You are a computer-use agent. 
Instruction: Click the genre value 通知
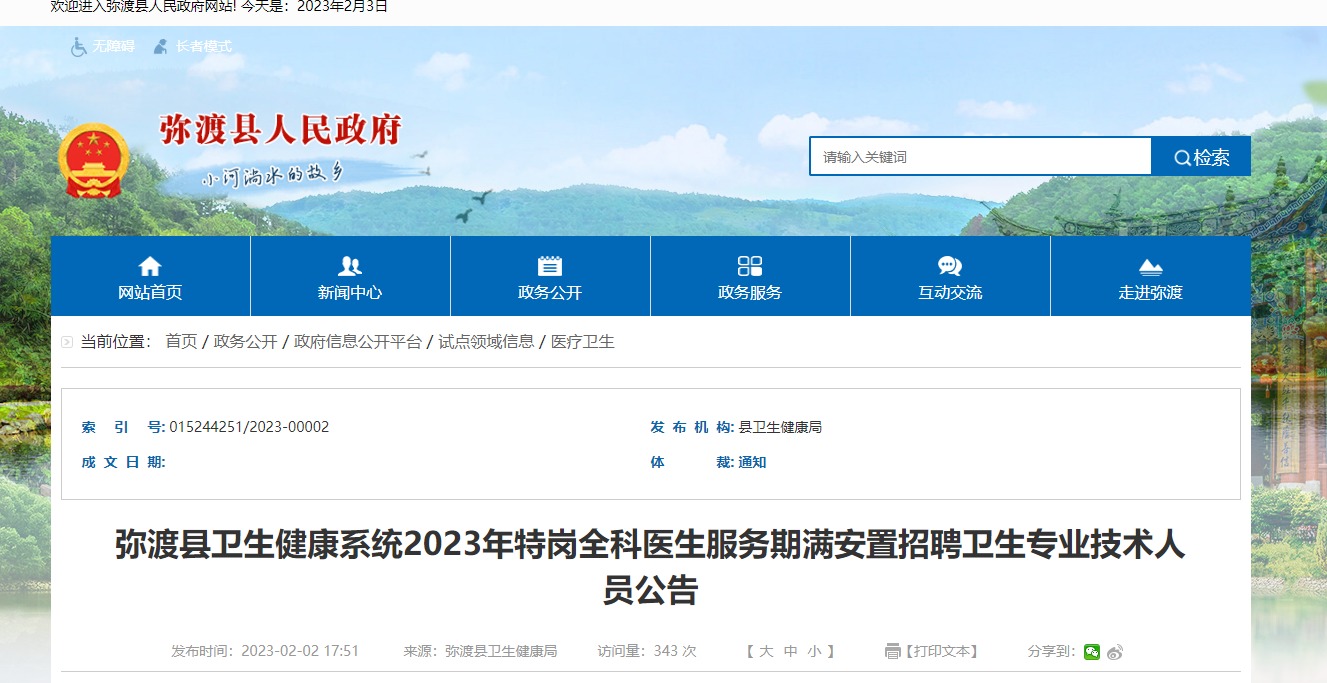752,462
